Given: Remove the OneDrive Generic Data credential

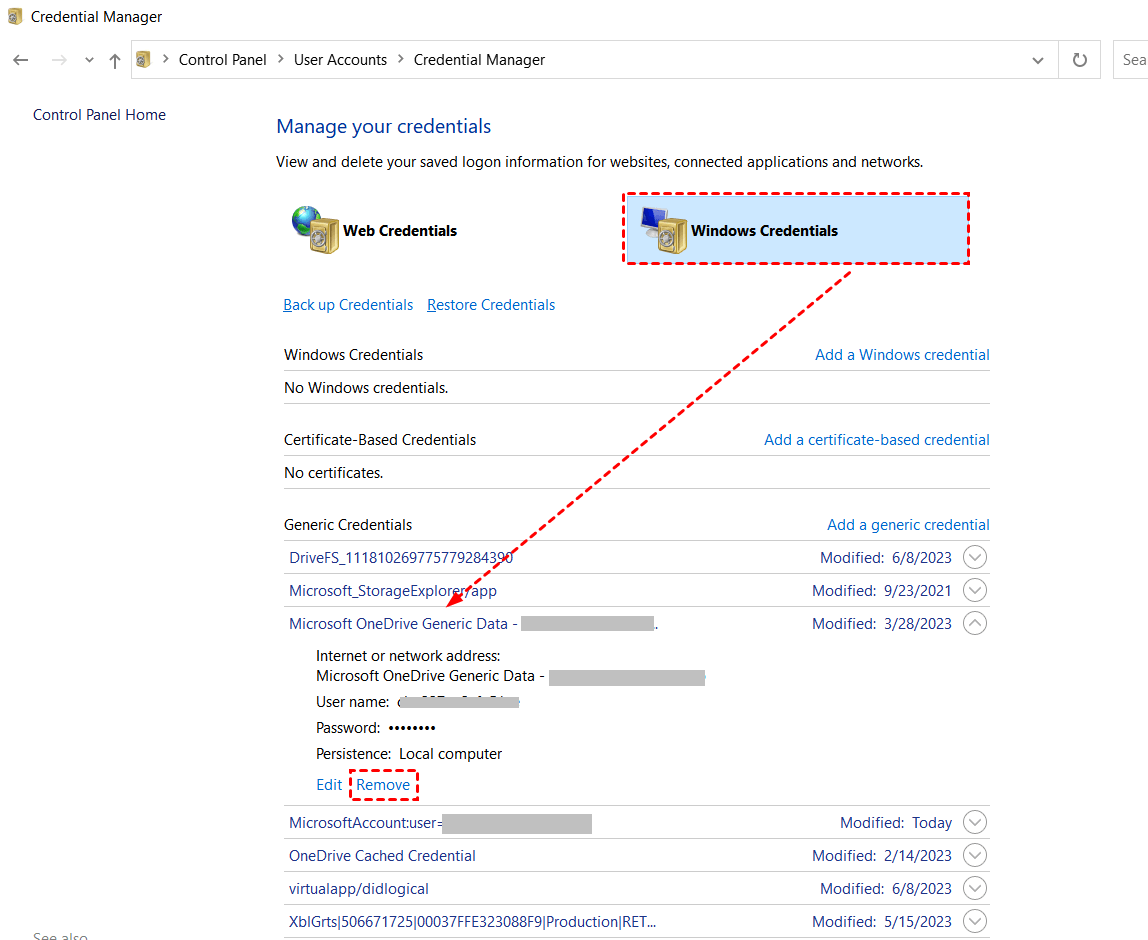Looking at the screenshot, I should pyautogui.click(x=383, y=785).
